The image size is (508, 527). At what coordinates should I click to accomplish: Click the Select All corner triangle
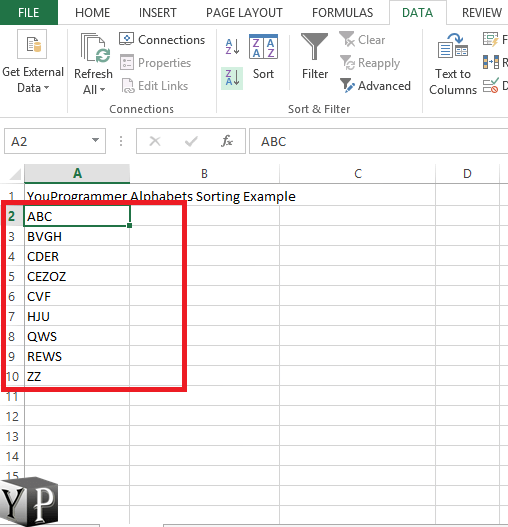15,174
